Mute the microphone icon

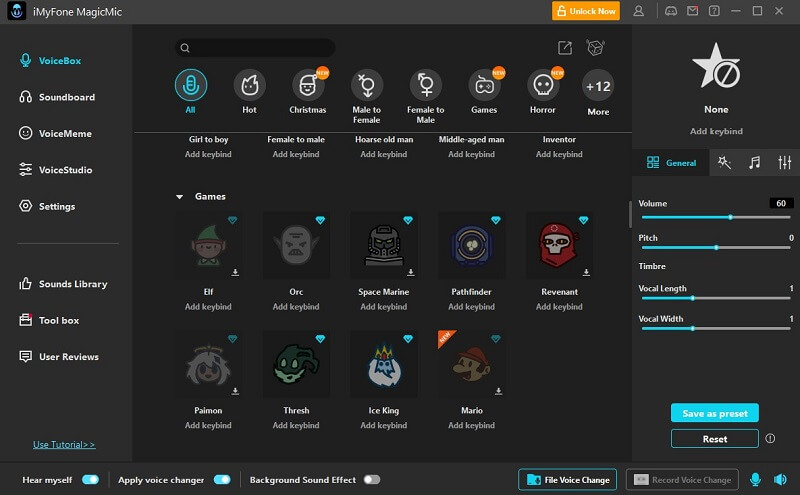point(756,480)
